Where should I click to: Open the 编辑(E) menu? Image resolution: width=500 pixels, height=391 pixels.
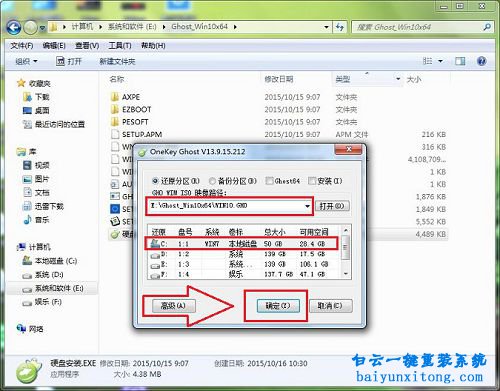[54, 46]
